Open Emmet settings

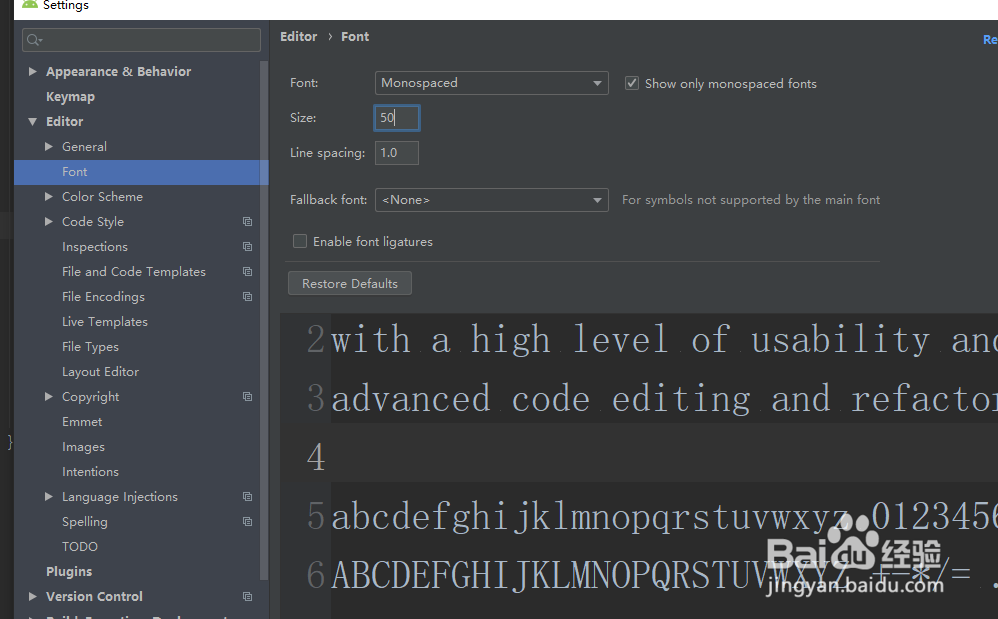pos(82,422)
